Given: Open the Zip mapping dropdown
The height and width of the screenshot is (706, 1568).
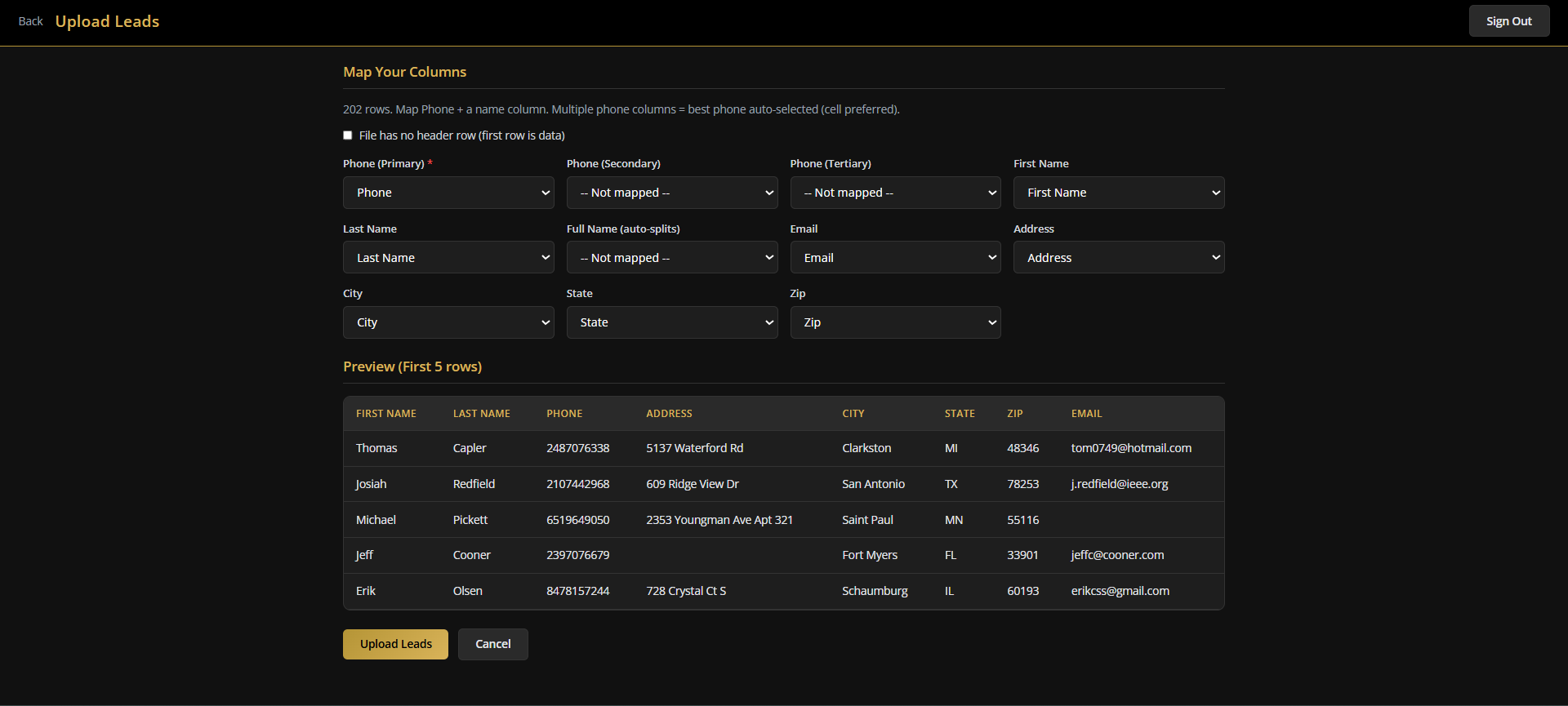Looking at the screenshot, I should (x=895, y=322).
